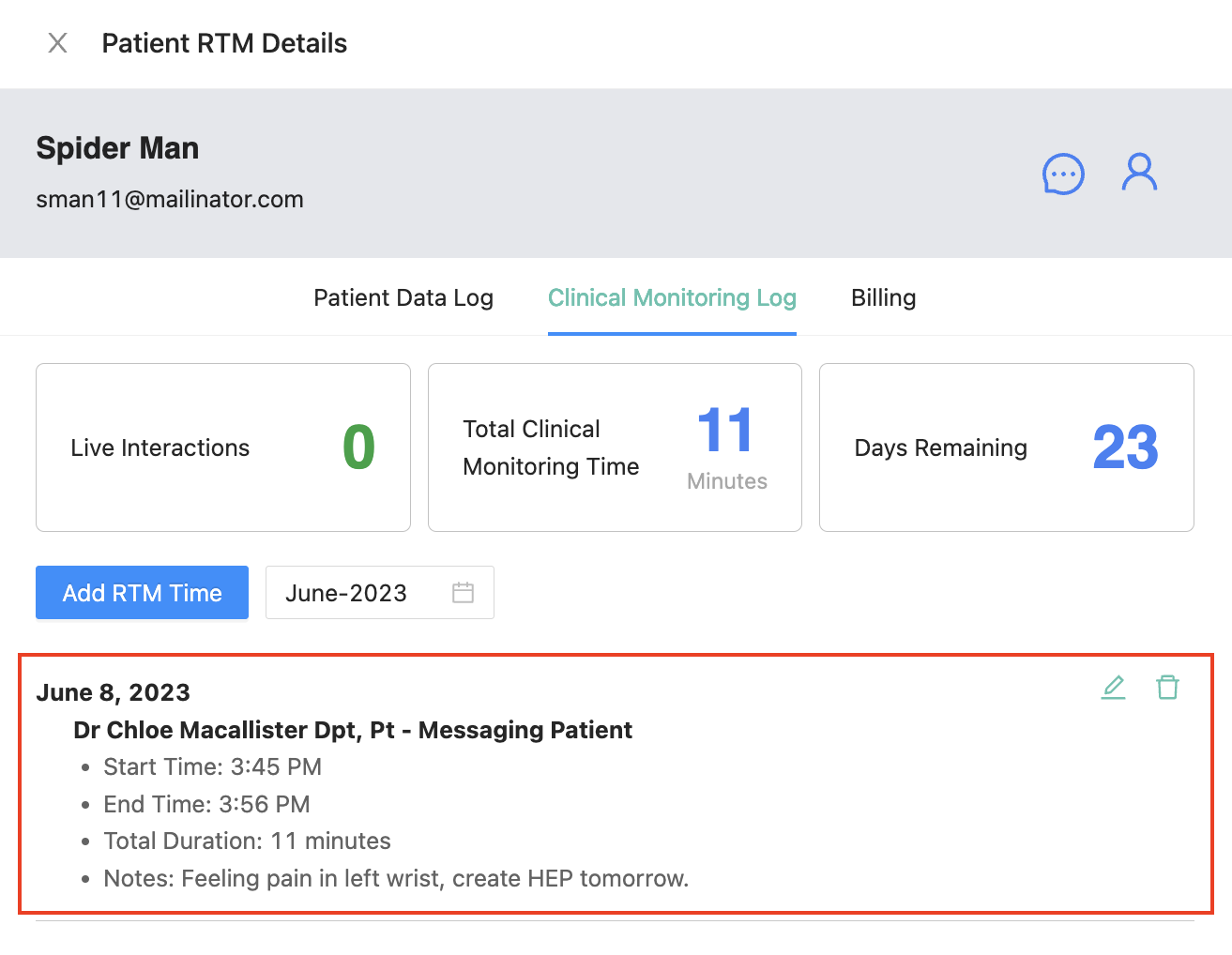This screenshot has height=955, width=1232.
Task: Click the Dr Chloe Macallister entry title
Action: pyautogui.click(x=353, y=730)
